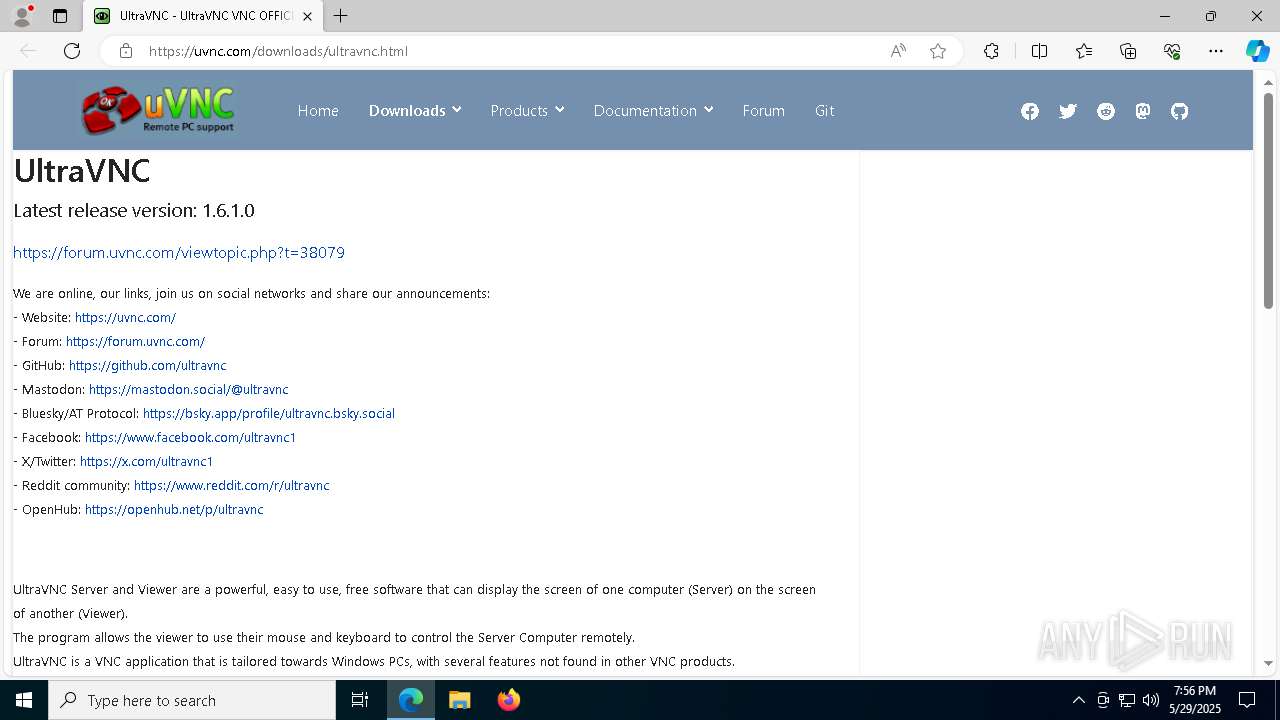
Task: Click the Edge icon on taskbar
Action: 411,700
